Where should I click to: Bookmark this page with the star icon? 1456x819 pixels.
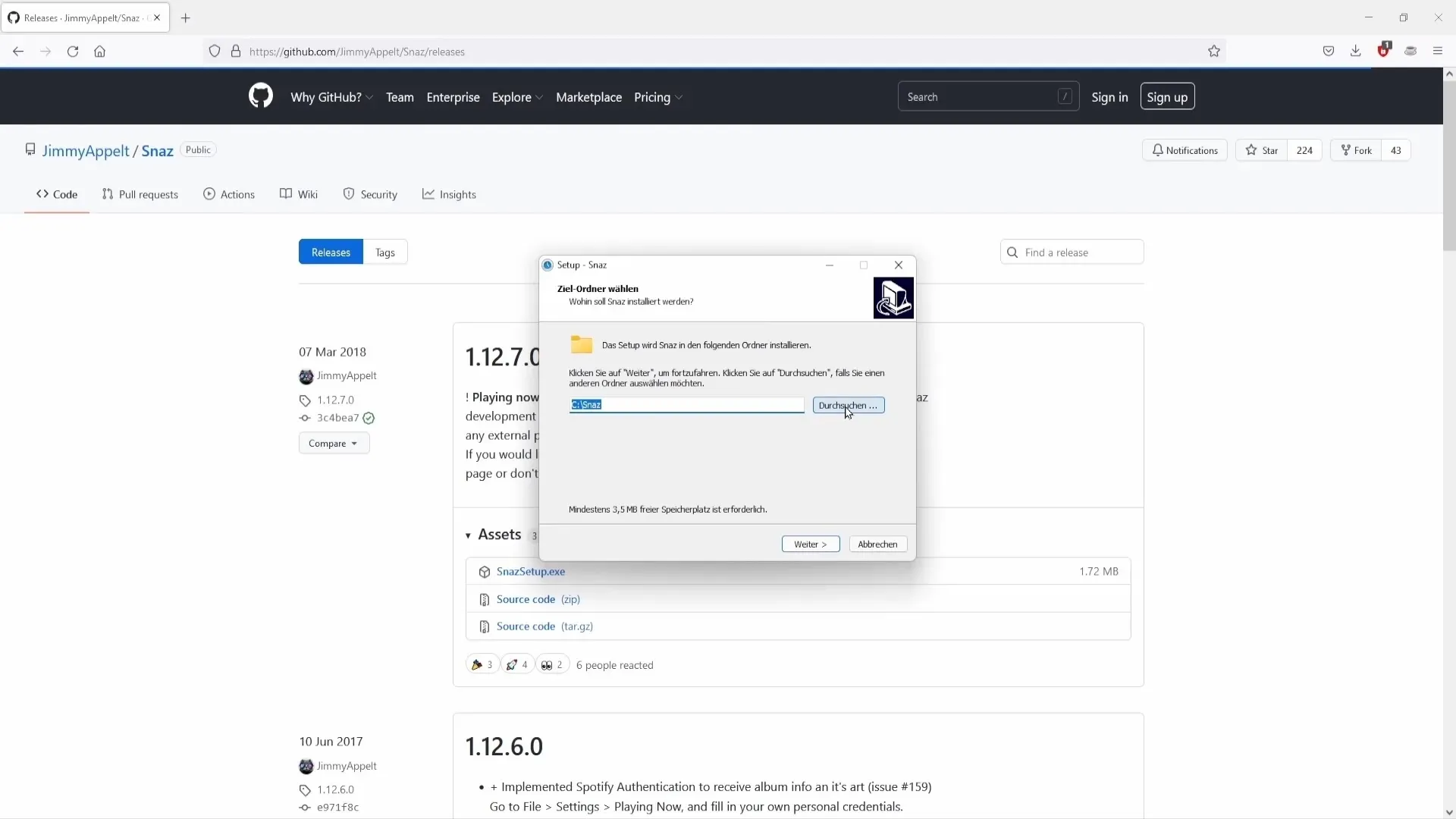[1214, 52]
